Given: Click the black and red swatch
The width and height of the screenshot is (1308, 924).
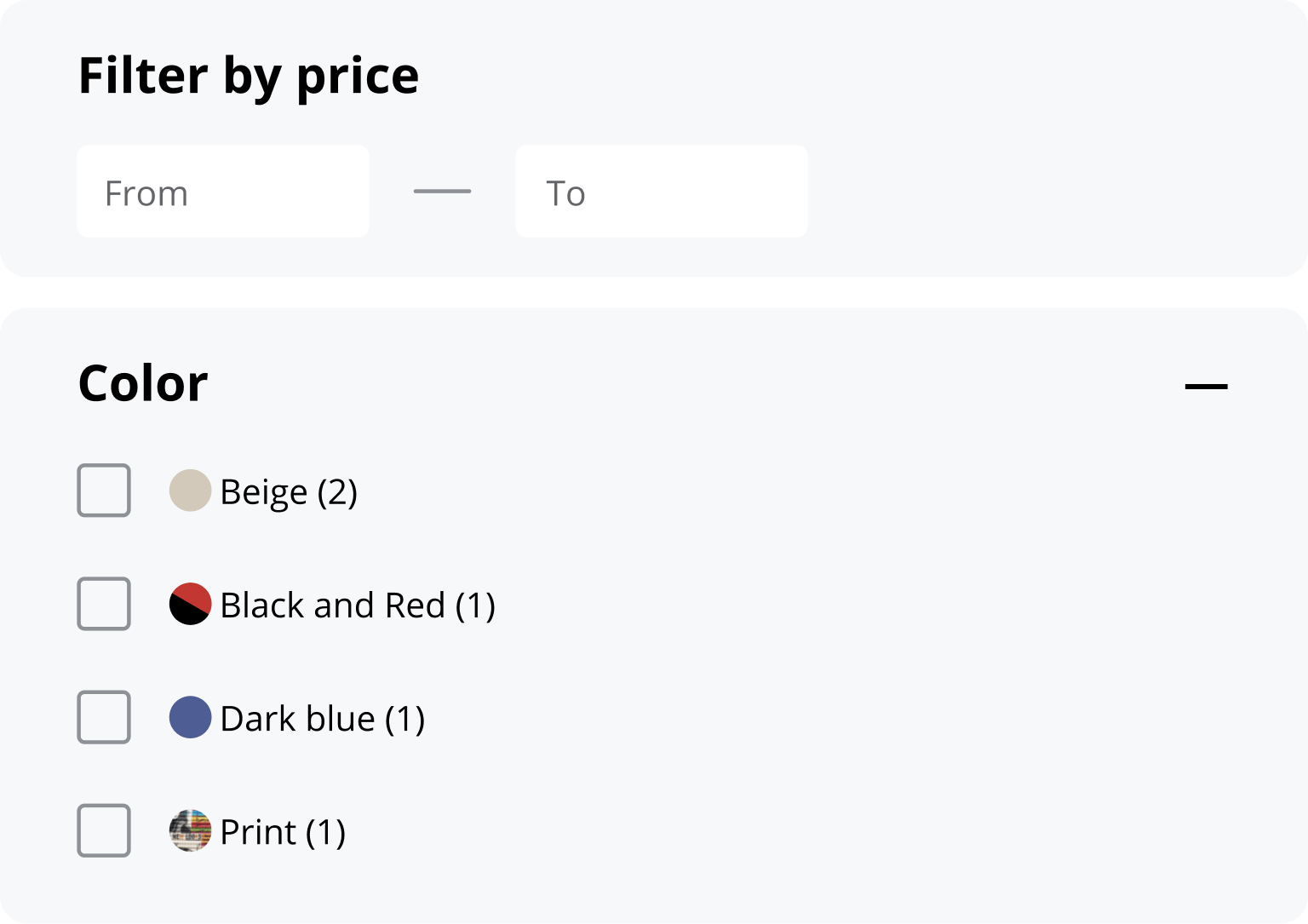Looking at the screenshot, I should tap(190, 604).
